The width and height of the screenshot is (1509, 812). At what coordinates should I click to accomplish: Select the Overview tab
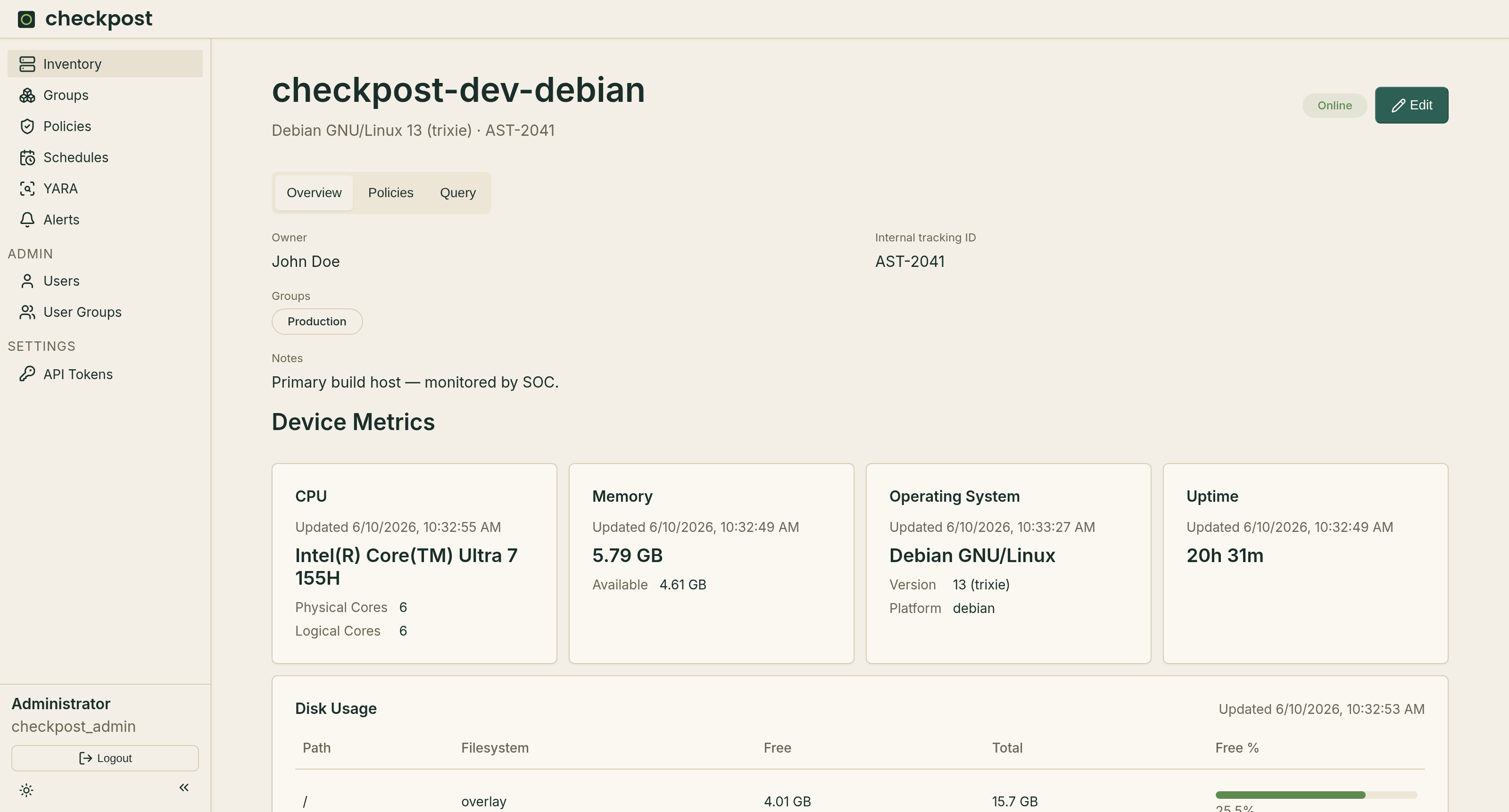(314, 193)
